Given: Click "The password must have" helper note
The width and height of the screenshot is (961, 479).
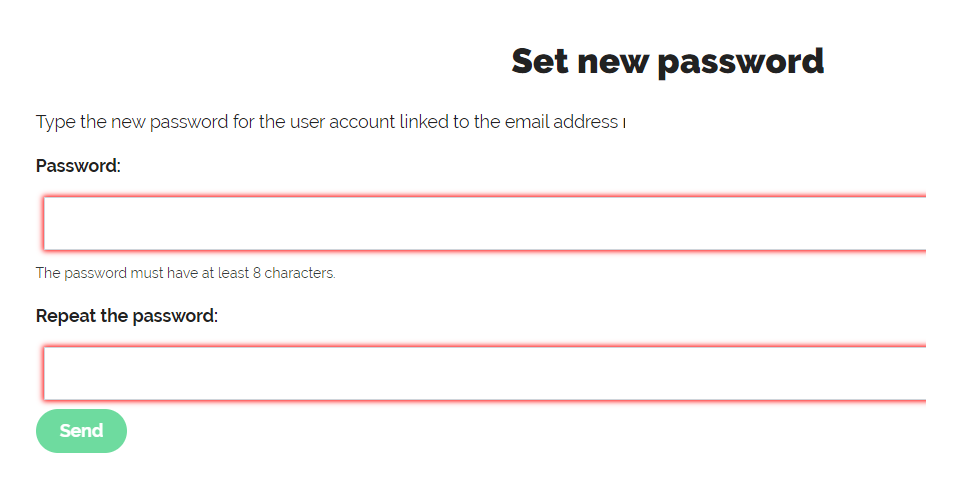Looking at the screenshot, I should [112, 273].
